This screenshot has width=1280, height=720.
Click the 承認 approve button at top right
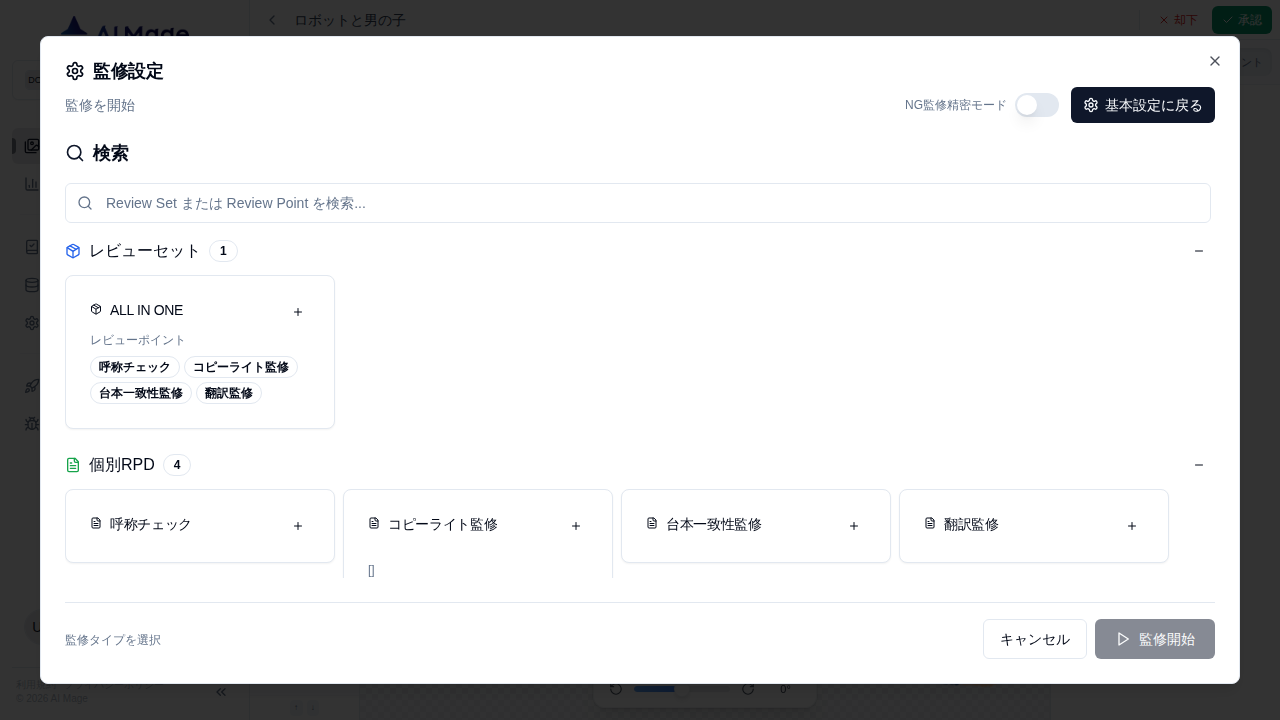1242,20
